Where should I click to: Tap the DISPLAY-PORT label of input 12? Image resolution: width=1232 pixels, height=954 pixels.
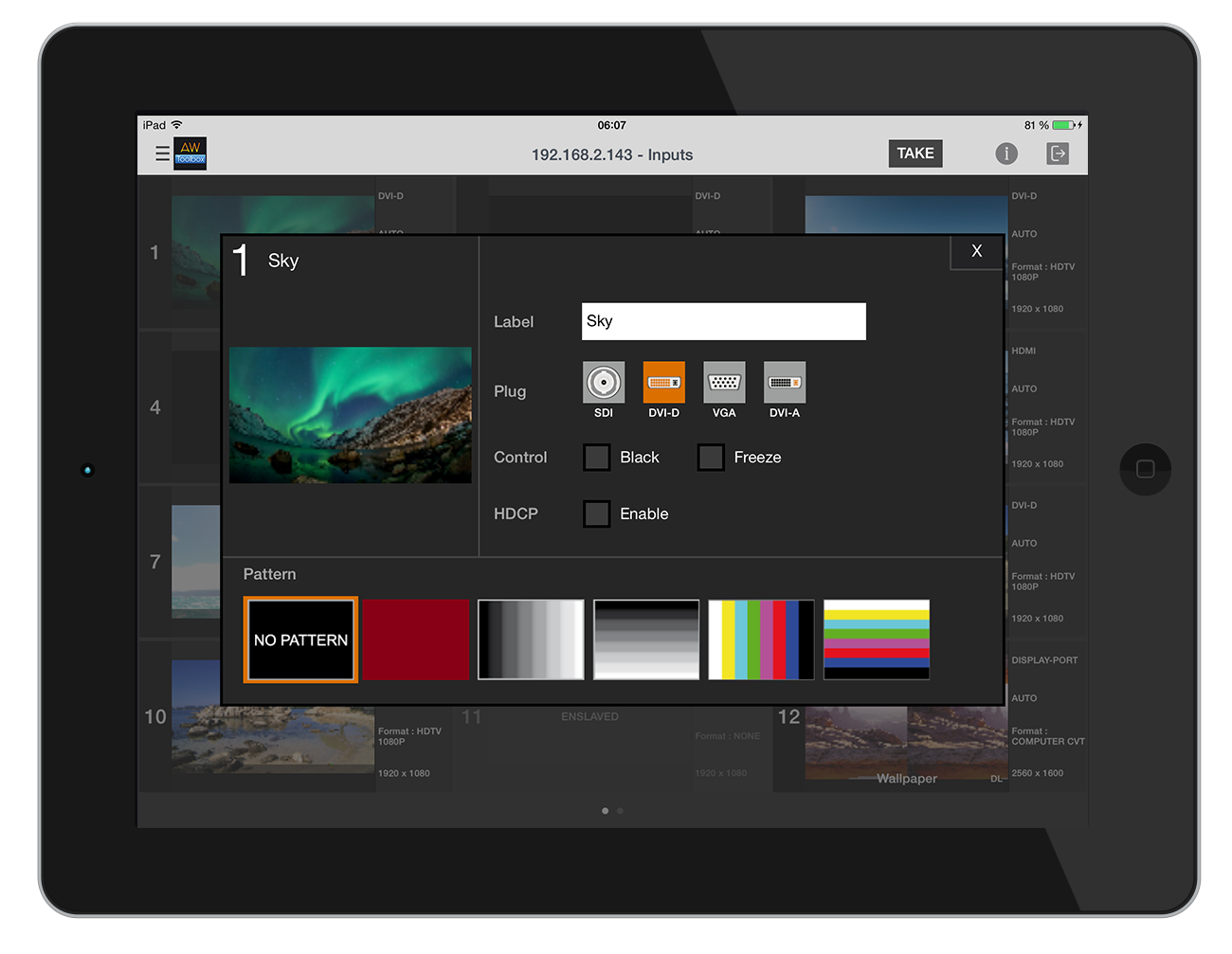tap(1044, 660)
